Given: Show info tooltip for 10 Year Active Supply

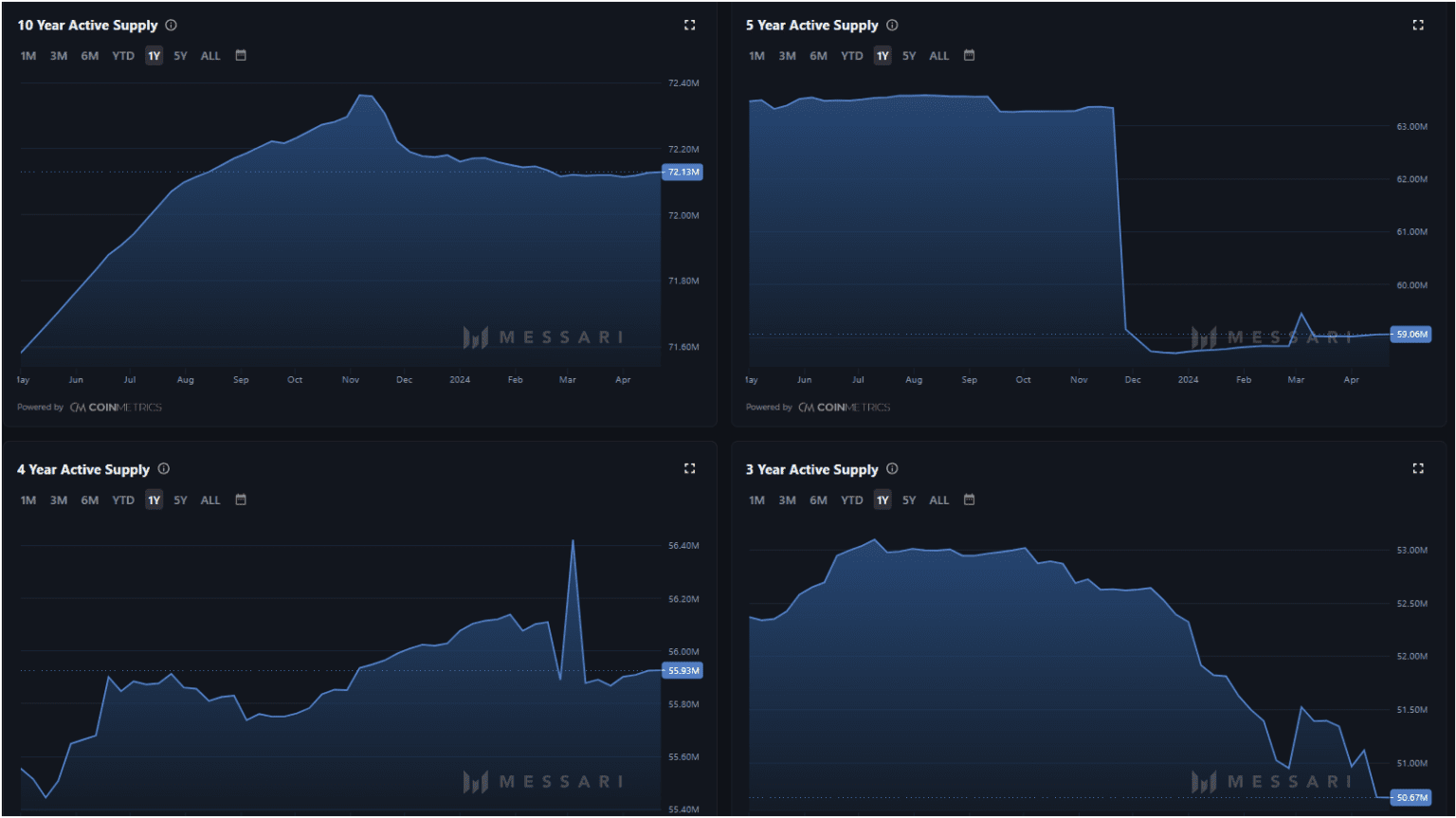Looking at the screenshot, I should 172,26.
